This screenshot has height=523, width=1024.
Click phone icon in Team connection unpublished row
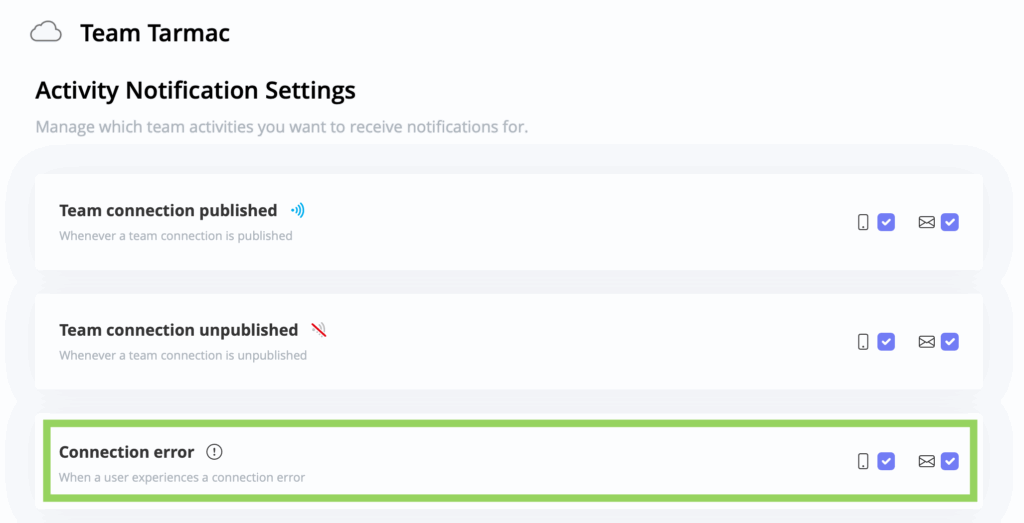pyautogui.click(x=863, y=342)
